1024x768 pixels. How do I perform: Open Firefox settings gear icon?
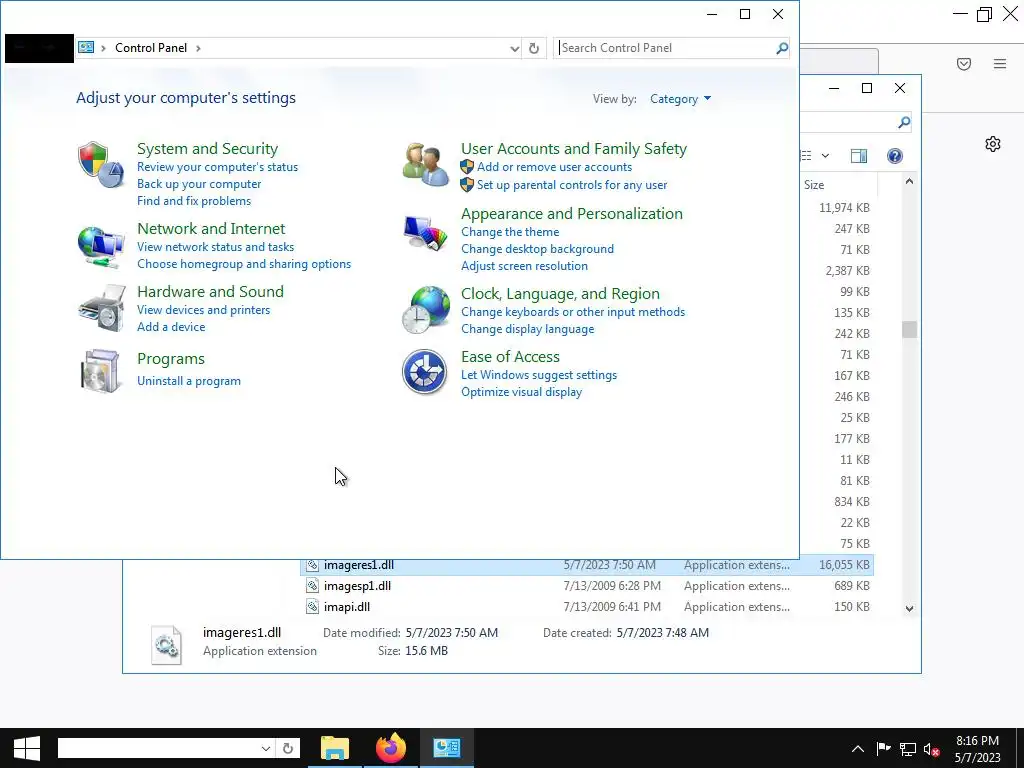tap(993, 144)
